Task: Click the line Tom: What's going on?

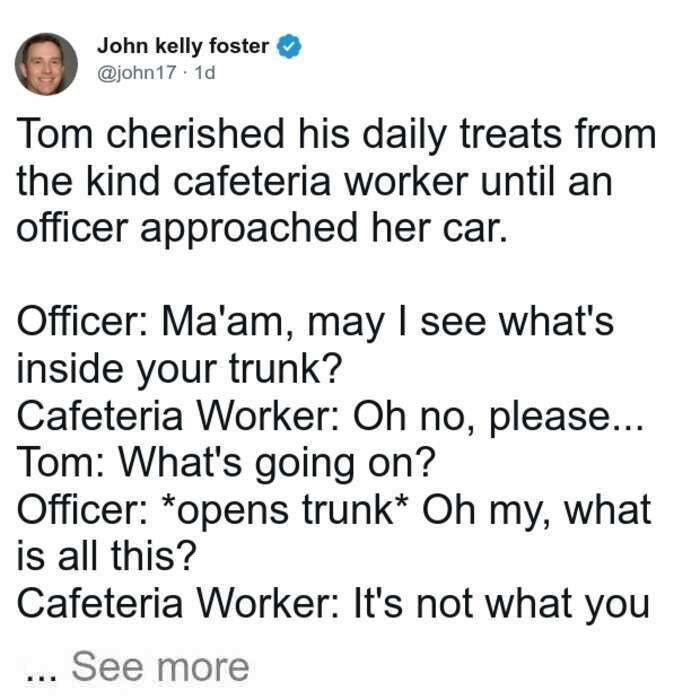Action: [x=226, y=463]
